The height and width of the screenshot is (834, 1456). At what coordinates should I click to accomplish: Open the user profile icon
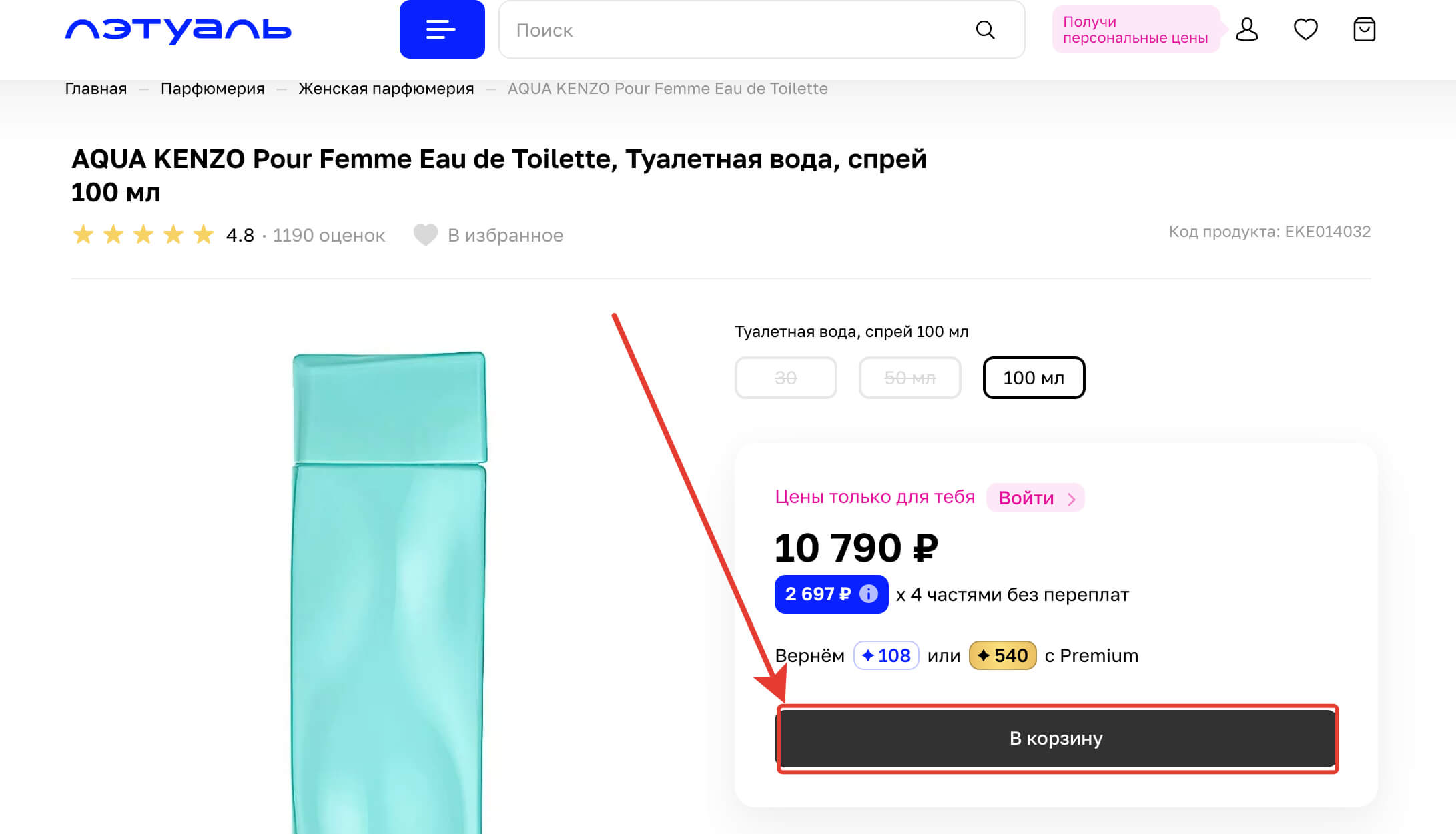(x=1246, y=30)
